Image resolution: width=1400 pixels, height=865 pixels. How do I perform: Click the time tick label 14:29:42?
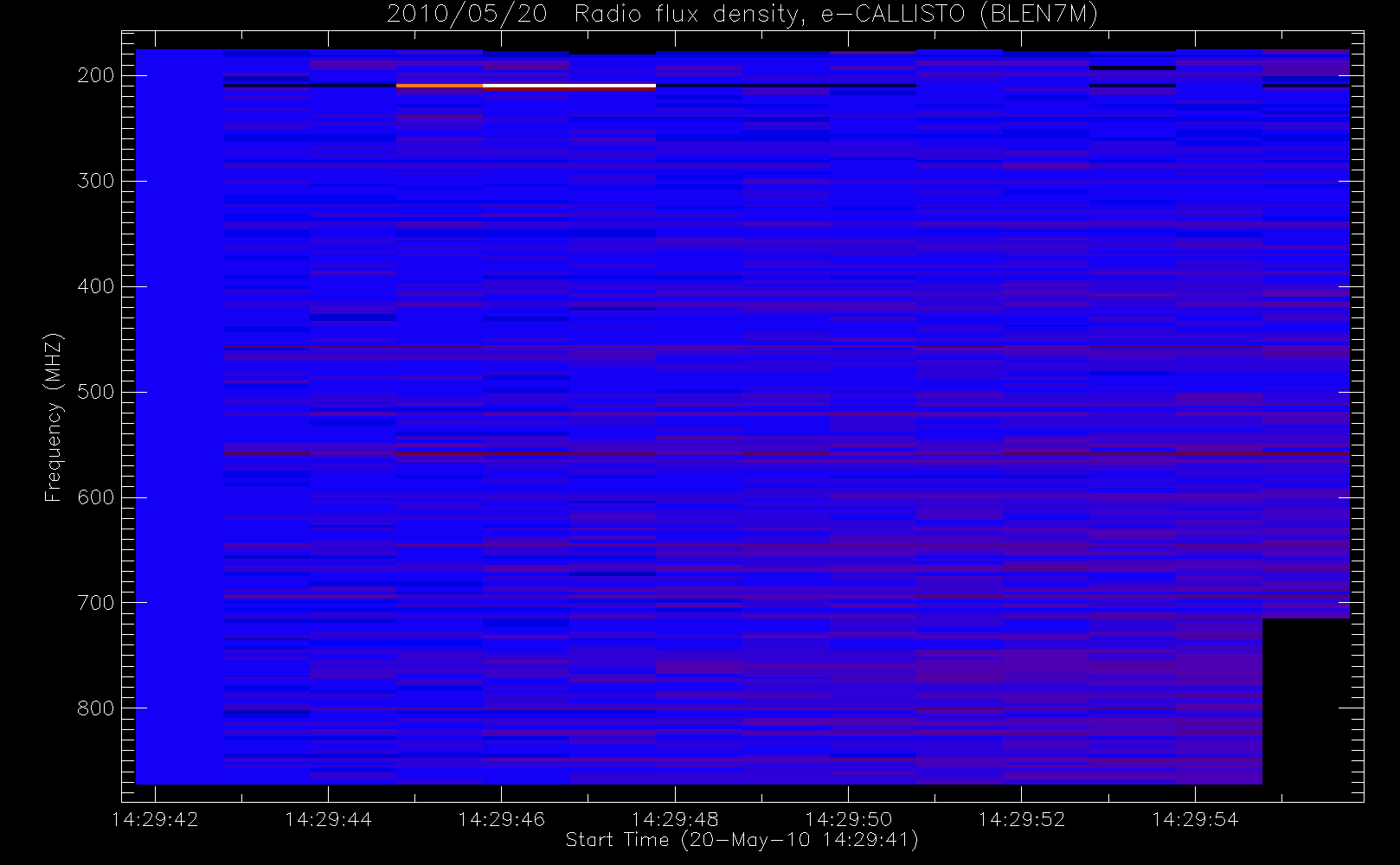[x=155, y=819]
